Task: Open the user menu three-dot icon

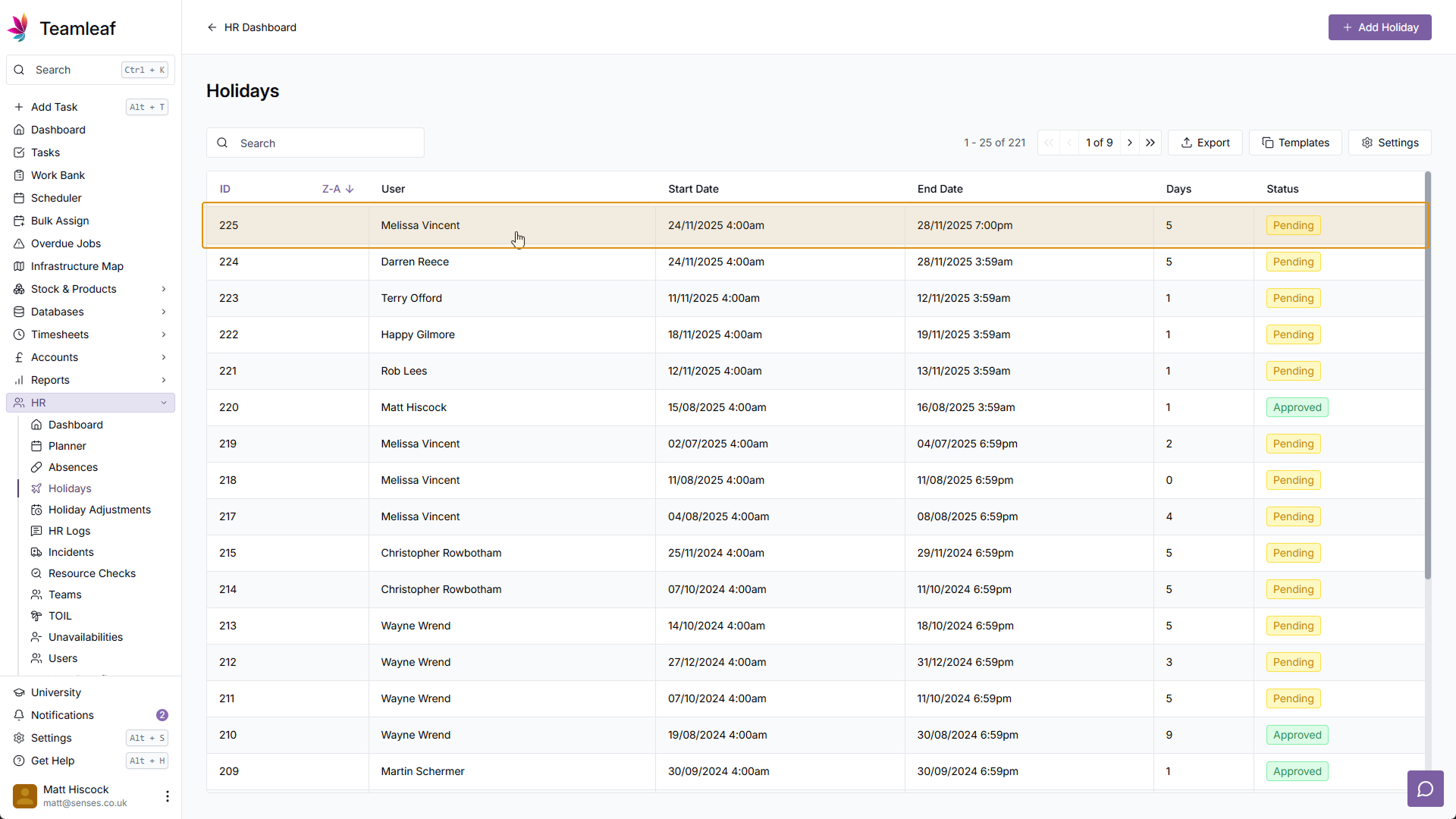Action: (x=167, y=795)
